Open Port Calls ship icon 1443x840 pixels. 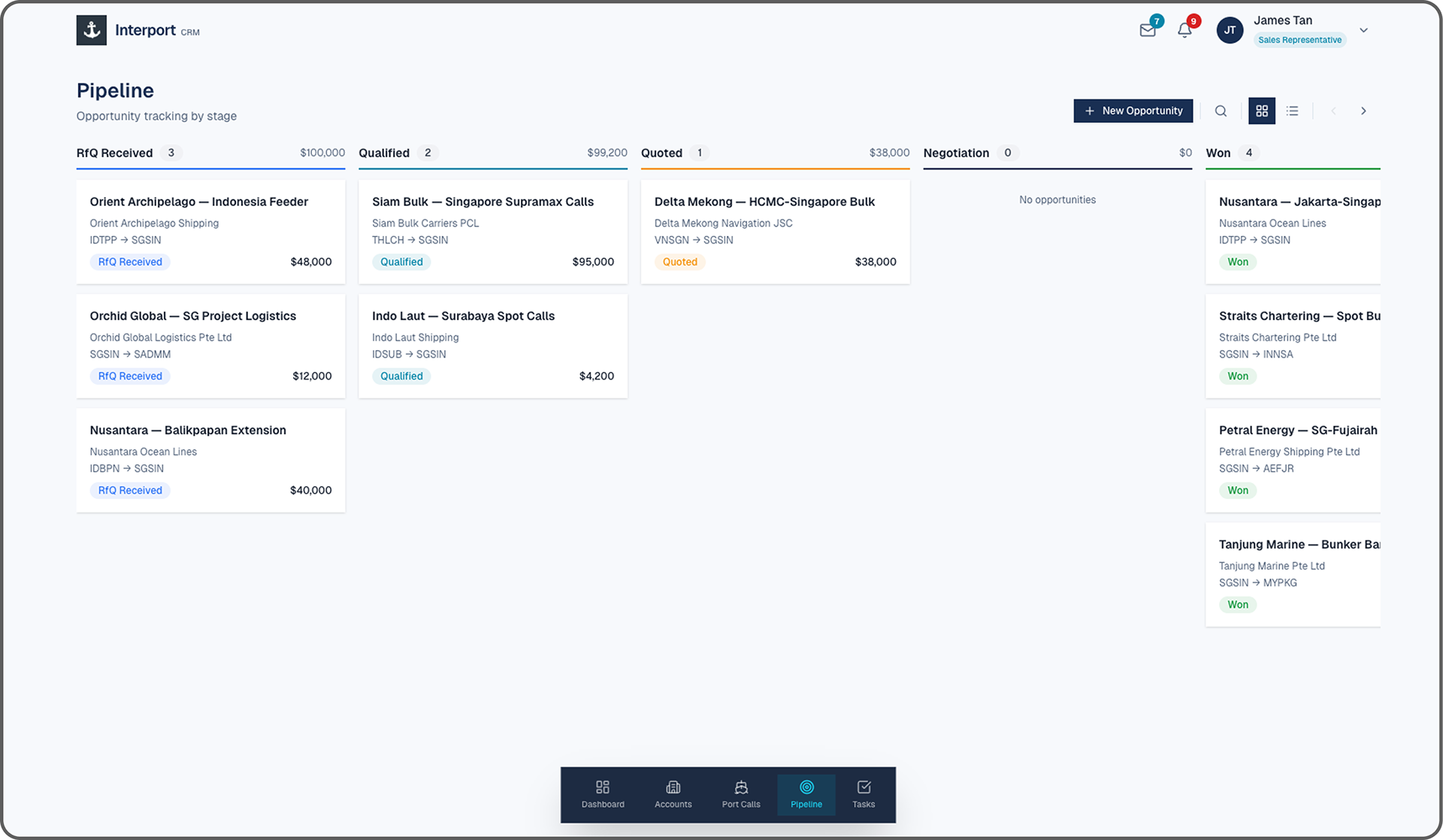point(741,794)
